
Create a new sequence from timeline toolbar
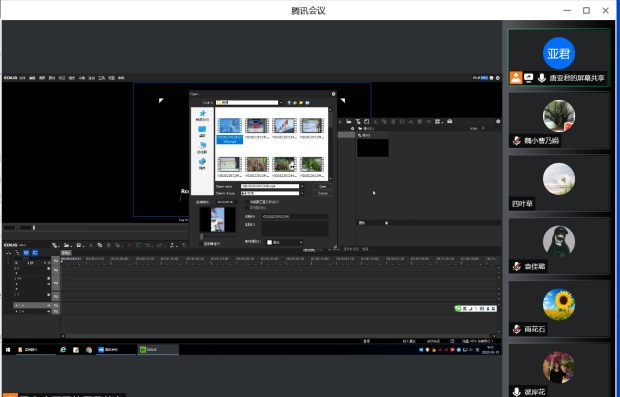[x=55, y=246]
